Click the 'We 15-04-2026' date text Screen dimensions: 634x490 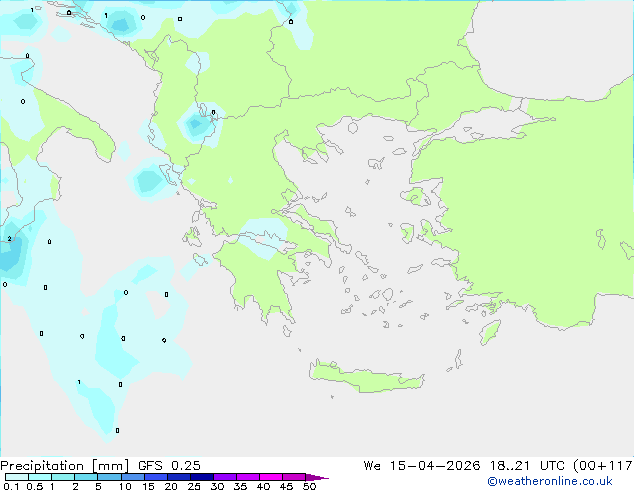pyautogui.click(x=422, y=466)
